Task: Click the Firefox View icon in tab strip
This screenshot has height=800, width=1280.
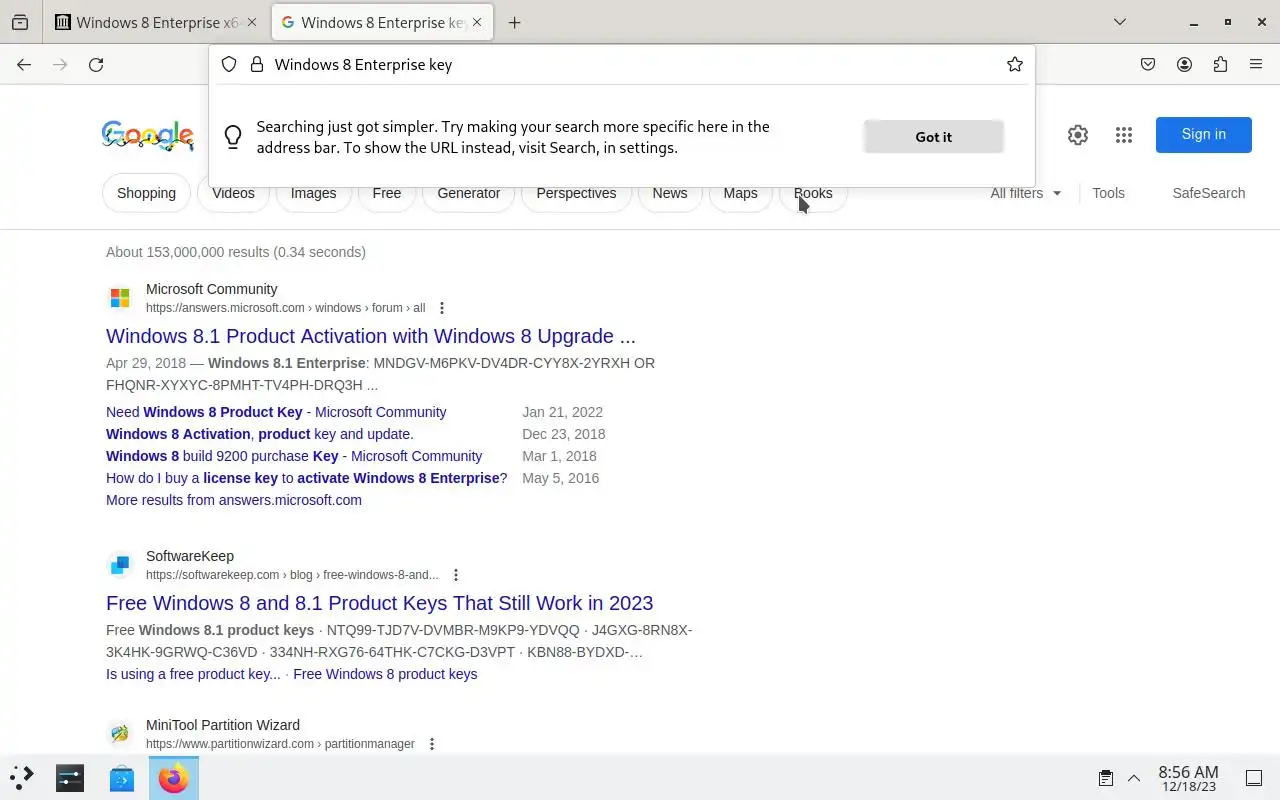Action: (x=20, y=22)
